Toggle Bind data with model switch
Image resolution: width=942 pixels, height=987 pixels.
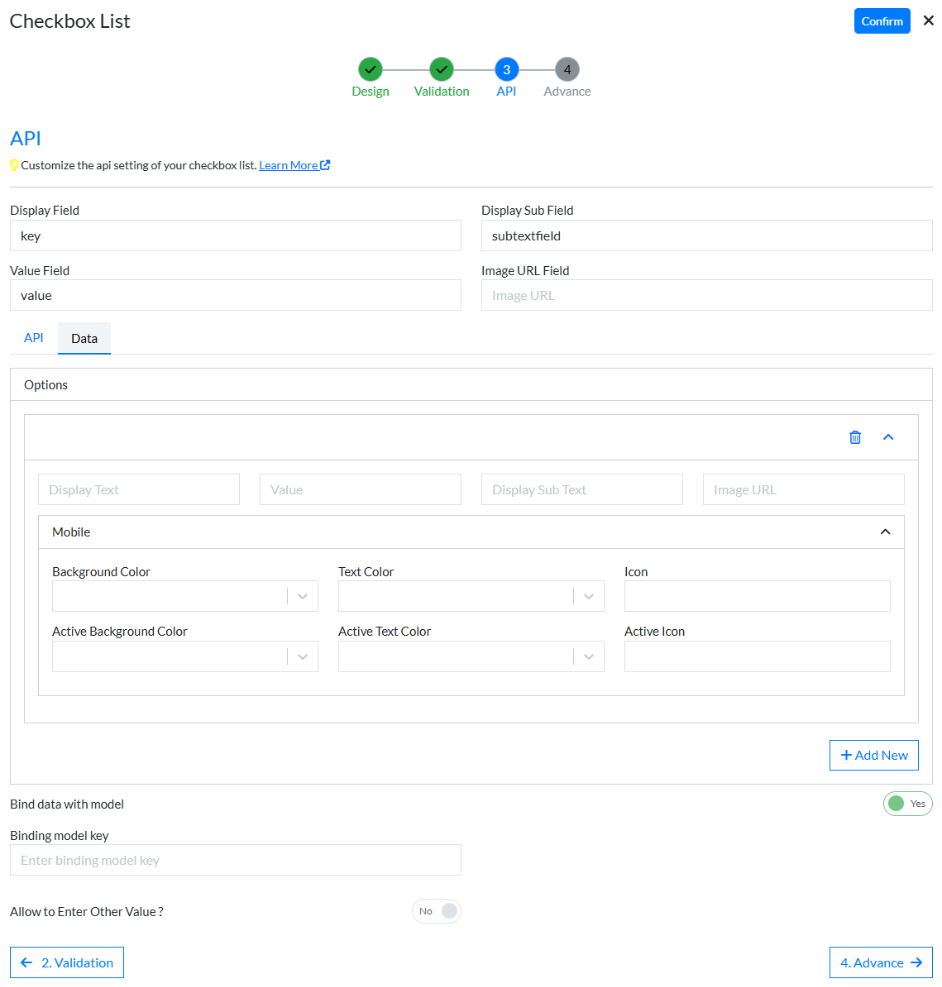[x=907, y=803]
